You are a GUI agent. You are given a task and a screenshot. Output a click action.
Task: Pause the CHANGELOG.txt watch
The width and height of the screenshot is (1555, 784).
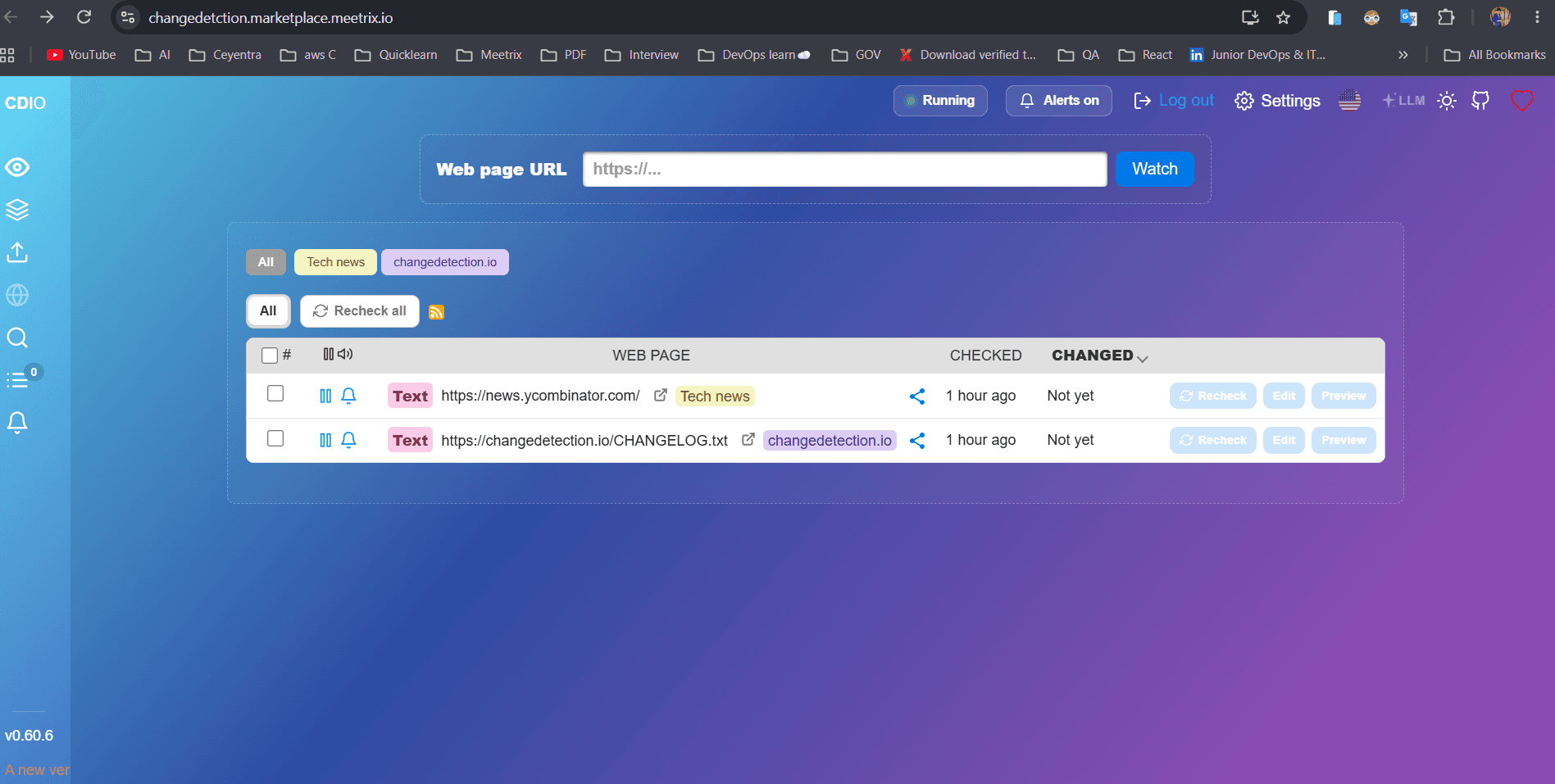325,440
